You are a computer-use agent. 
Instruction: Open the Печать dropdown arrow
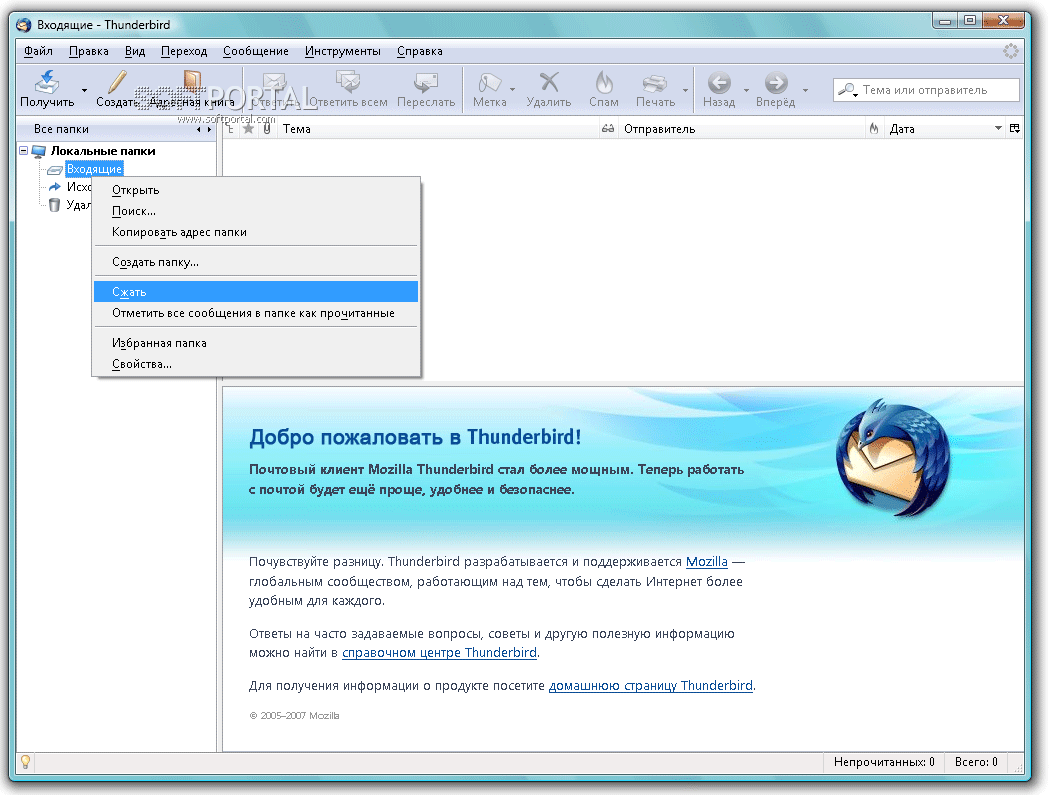686,90
